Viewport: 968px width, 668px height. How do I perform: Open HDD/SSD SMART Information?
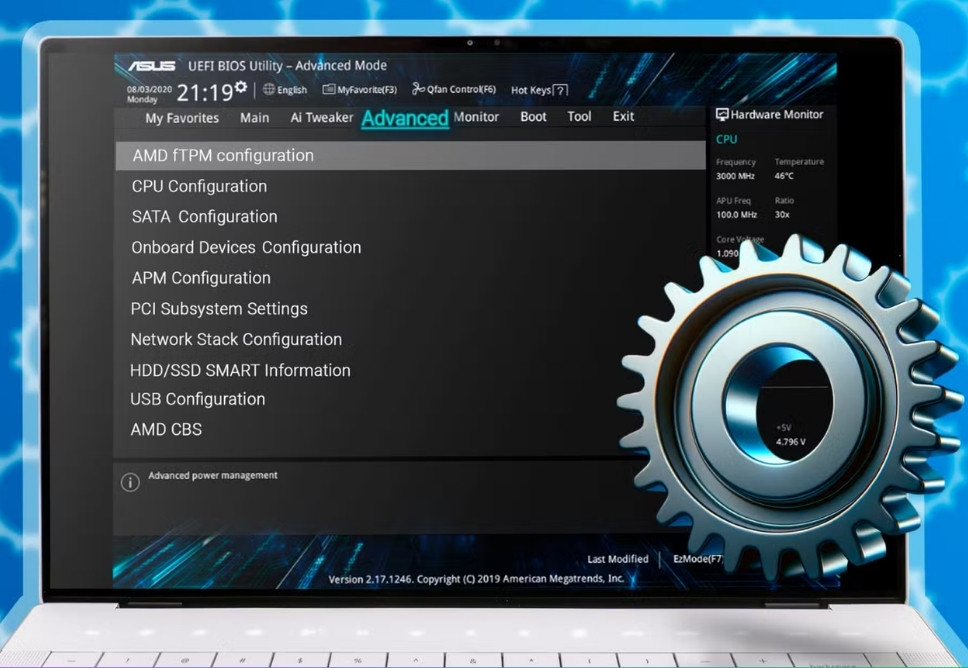(x=240, y=370)
